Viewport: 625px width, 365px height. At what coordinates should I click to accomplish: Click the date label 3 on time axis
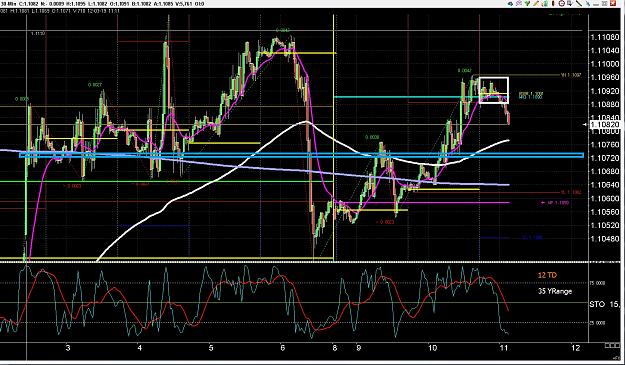click(68, 348)
